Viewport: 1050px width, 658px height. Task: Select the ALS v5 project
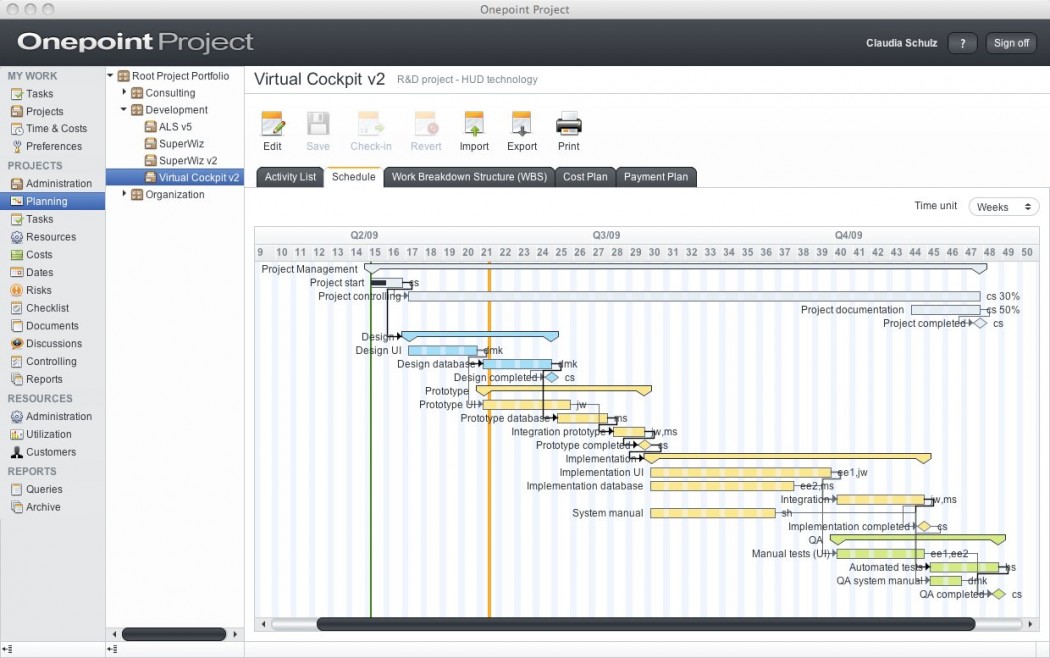(175, 127)
